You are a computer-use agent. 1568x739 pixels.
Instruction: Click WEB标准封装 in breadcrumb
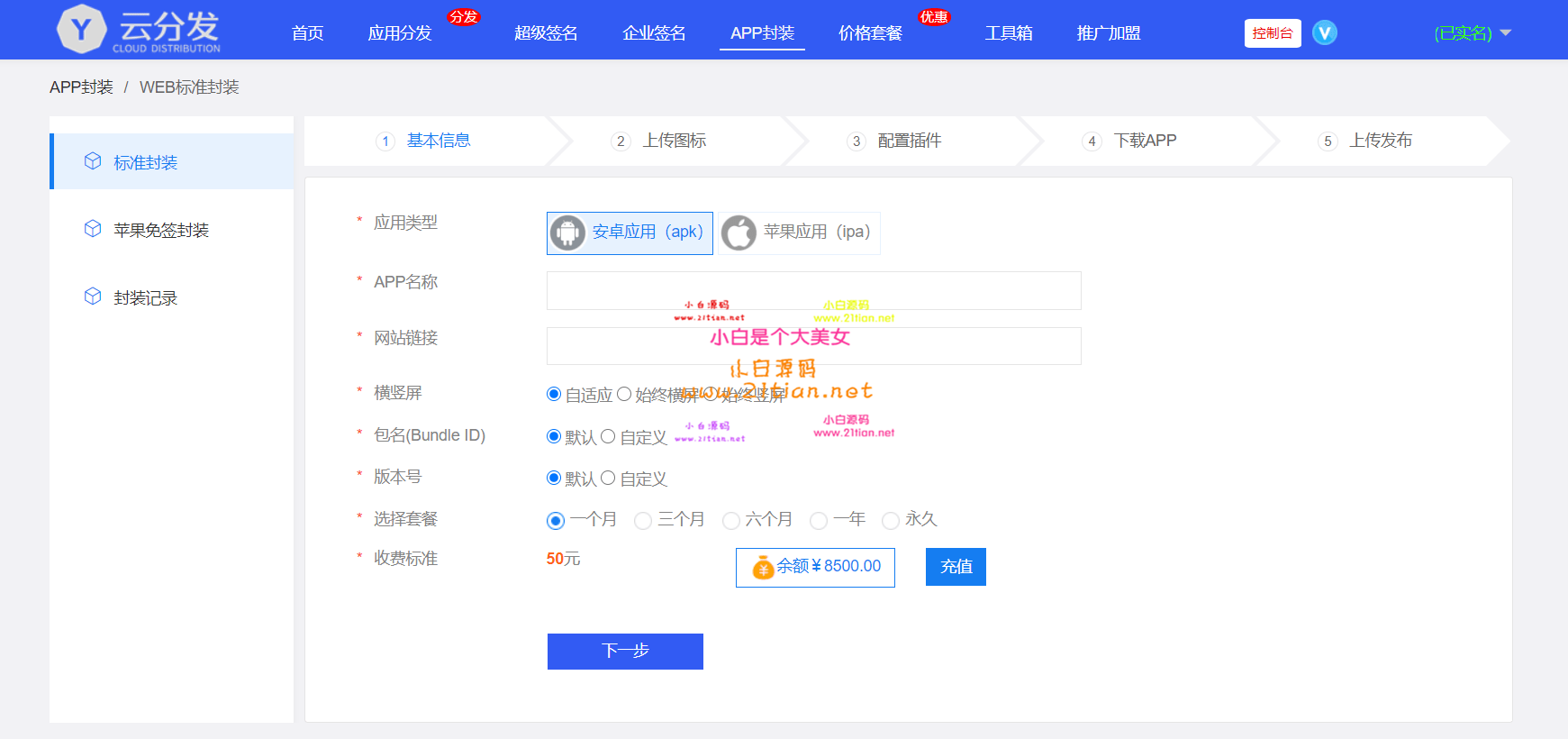pyautogui.click(x=189, y=87)
